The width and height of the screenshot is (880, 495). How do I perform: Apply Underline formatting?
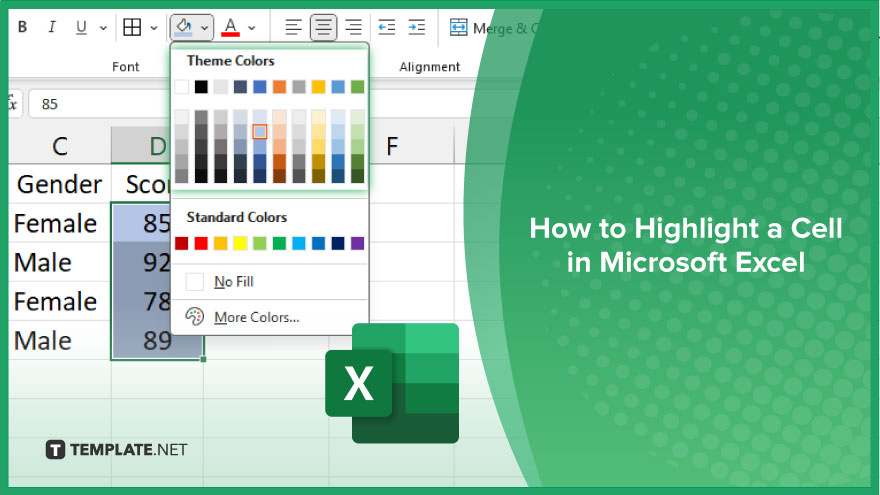point(81,27)
